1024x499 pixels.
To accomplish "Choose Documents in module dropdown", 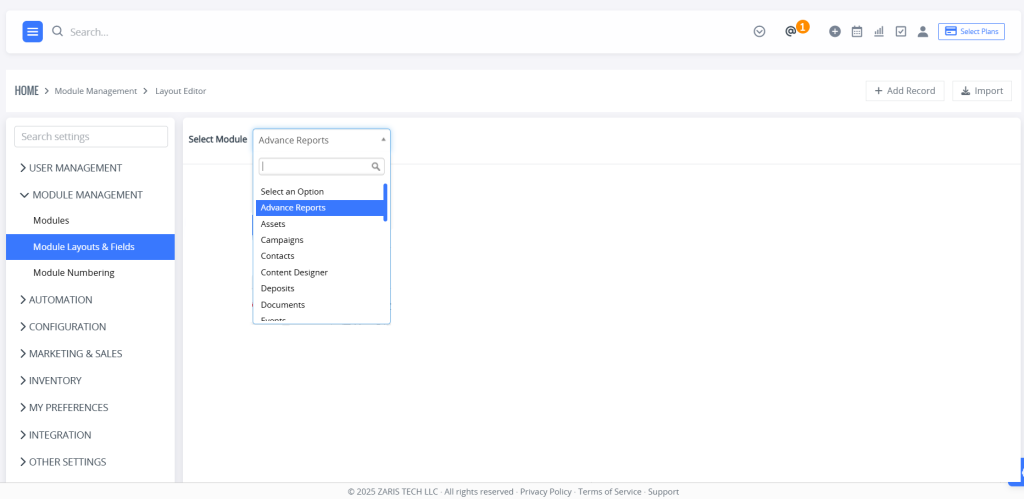I will point(320,304).
